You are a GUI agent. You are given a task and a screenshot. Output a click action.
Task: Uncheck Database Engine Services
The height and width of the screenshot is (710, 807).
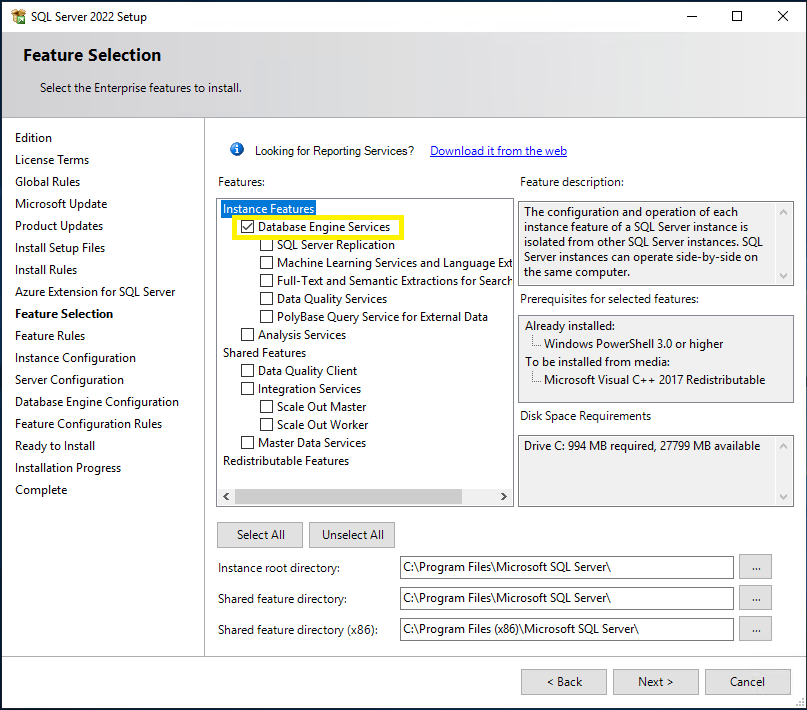pyautogui.click(x=248, y=227)
